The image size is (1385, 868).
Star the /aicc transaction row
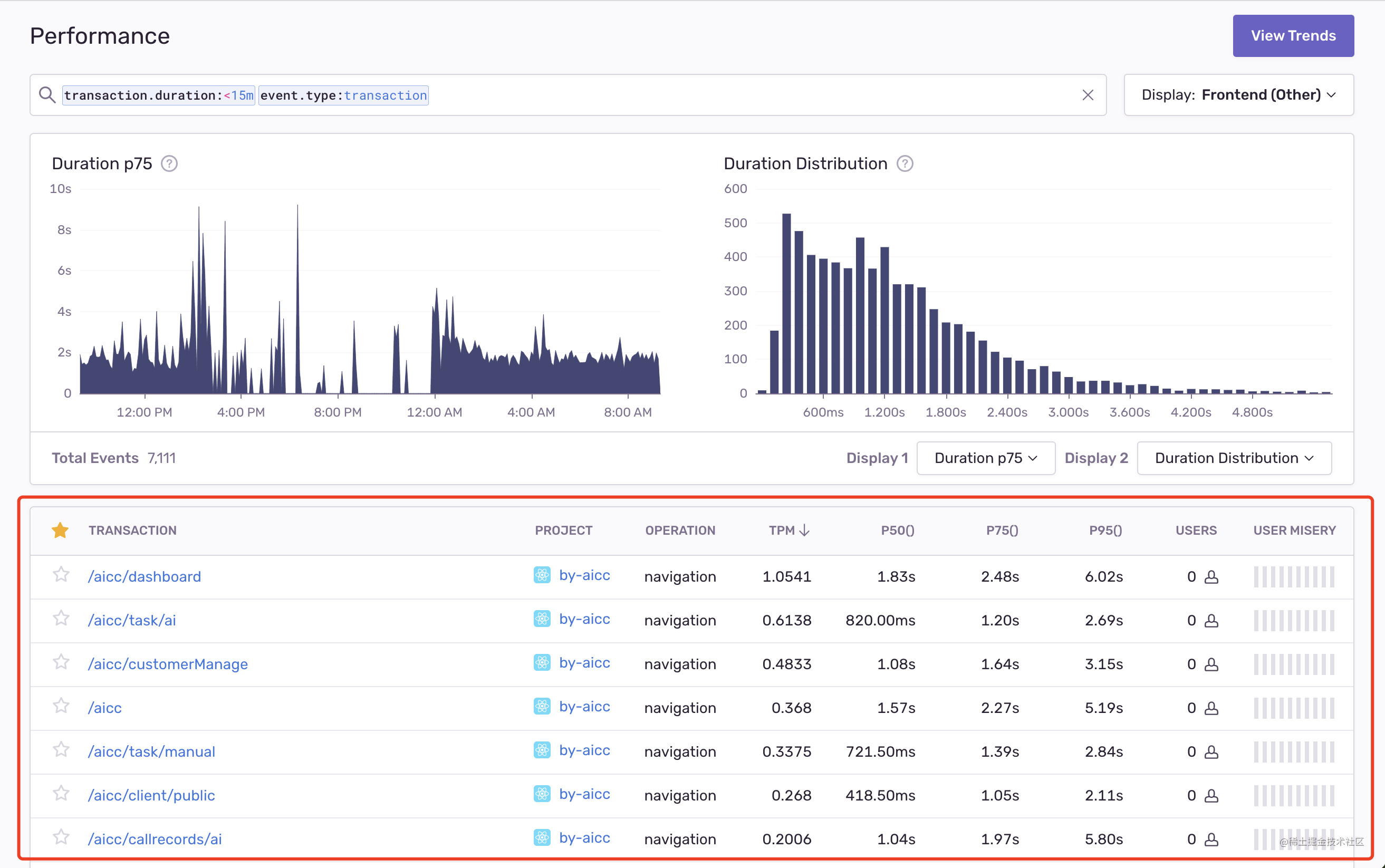61,706
